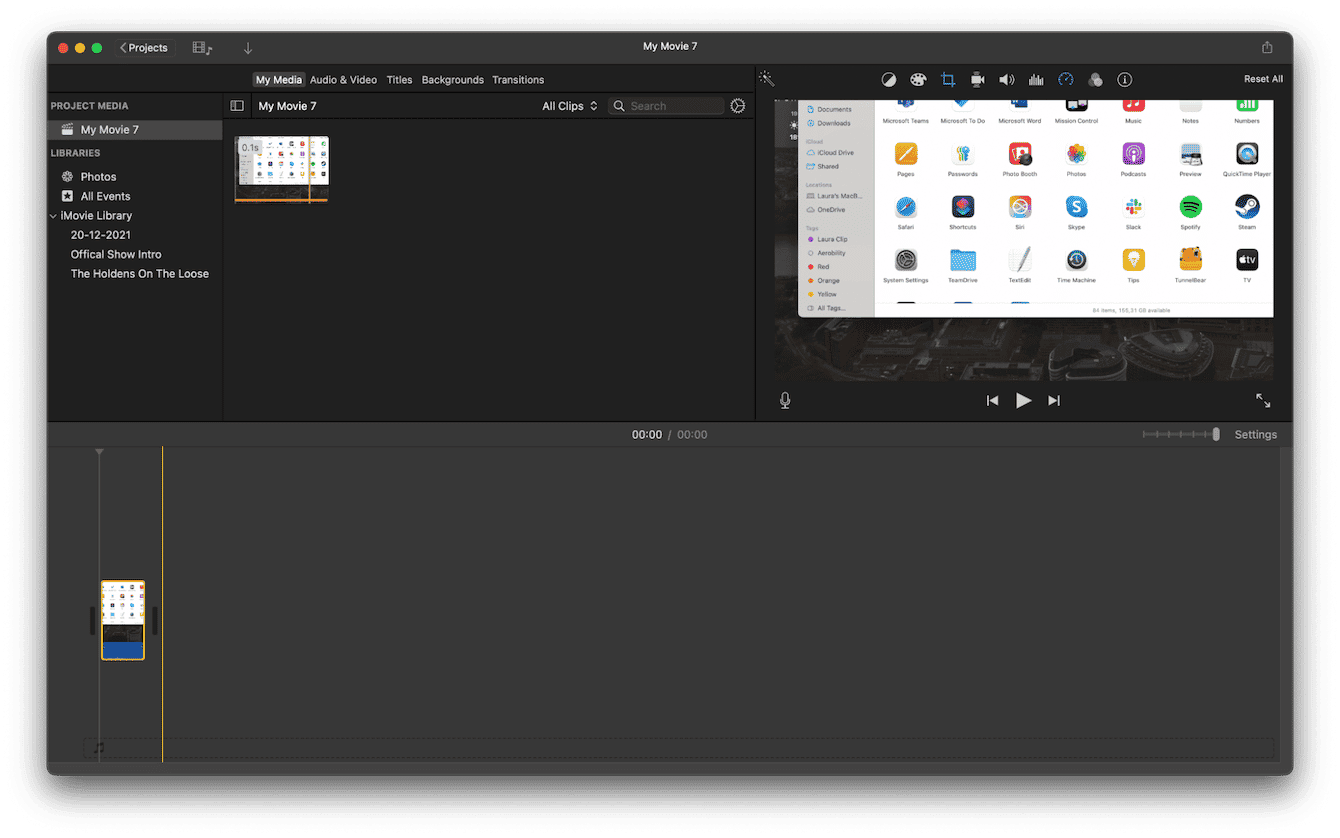Open the All Clips dropdown
The image size is (1340, 838).
coord(569,105)
